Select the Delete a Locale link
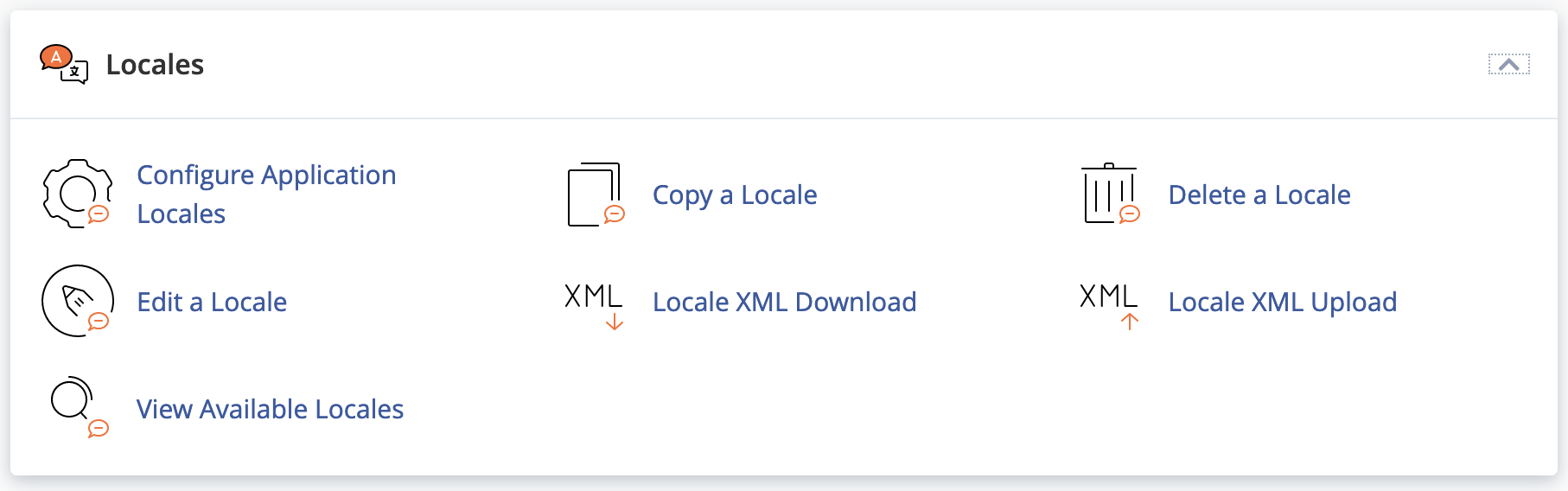Image resolution: width=1568 pixels, height=491 pixels. 1259,195
